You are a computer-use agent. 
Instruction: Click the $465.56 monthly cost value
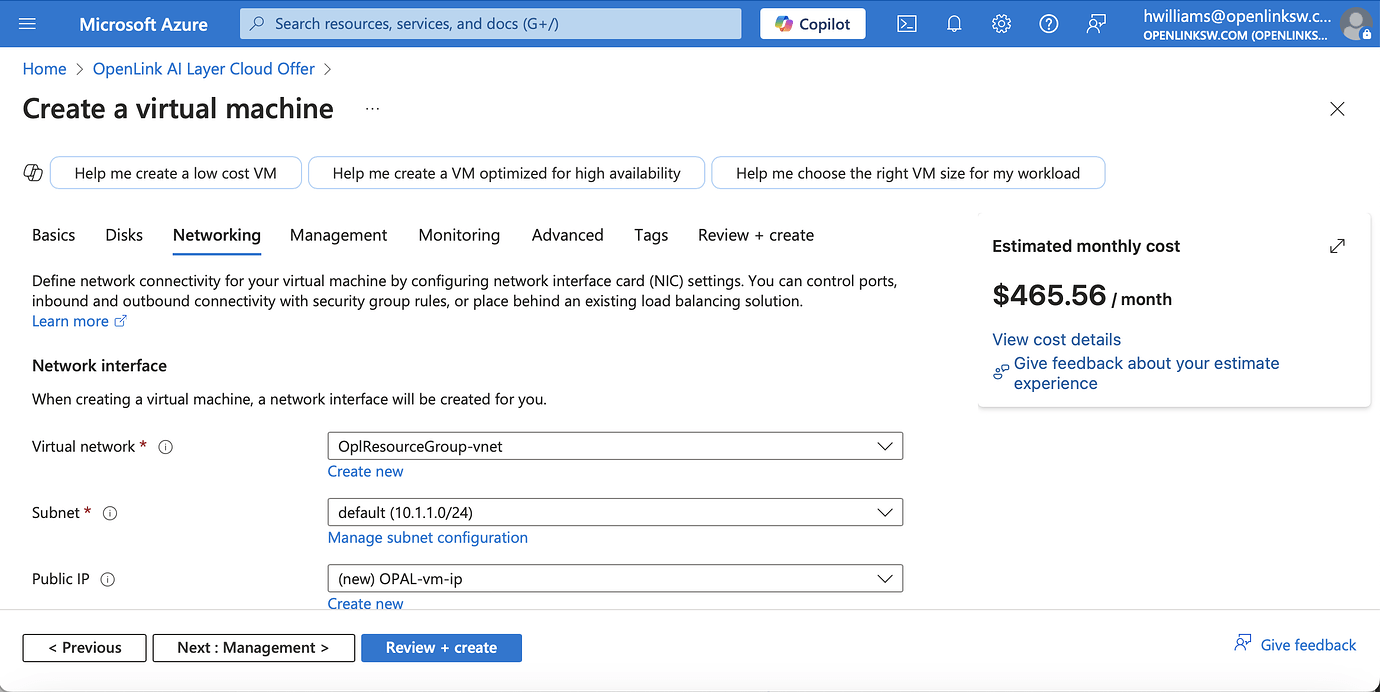(x=1049, y=295)
